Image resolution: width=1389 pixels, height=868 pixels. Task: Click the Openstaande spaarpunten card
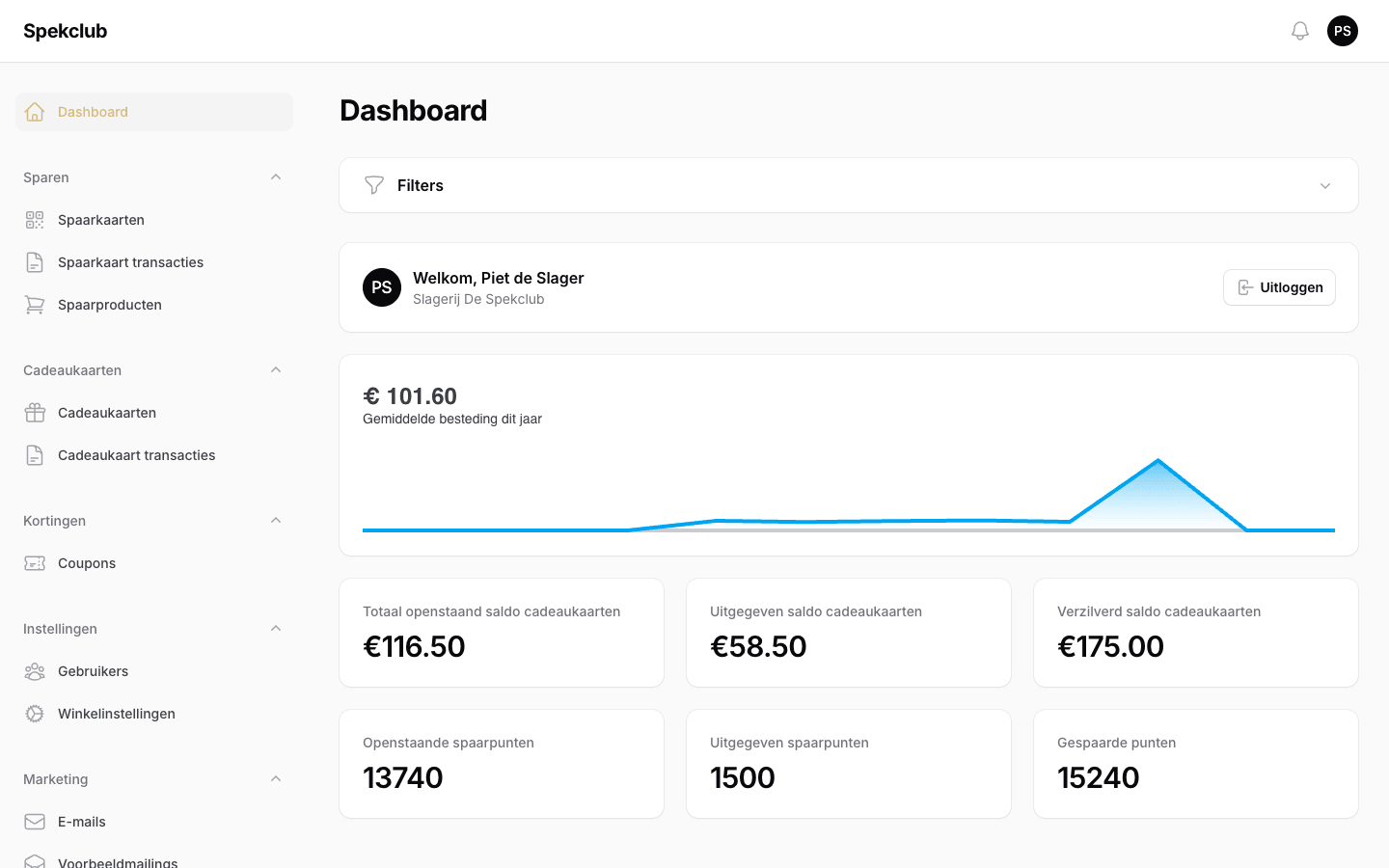point(502,764)
